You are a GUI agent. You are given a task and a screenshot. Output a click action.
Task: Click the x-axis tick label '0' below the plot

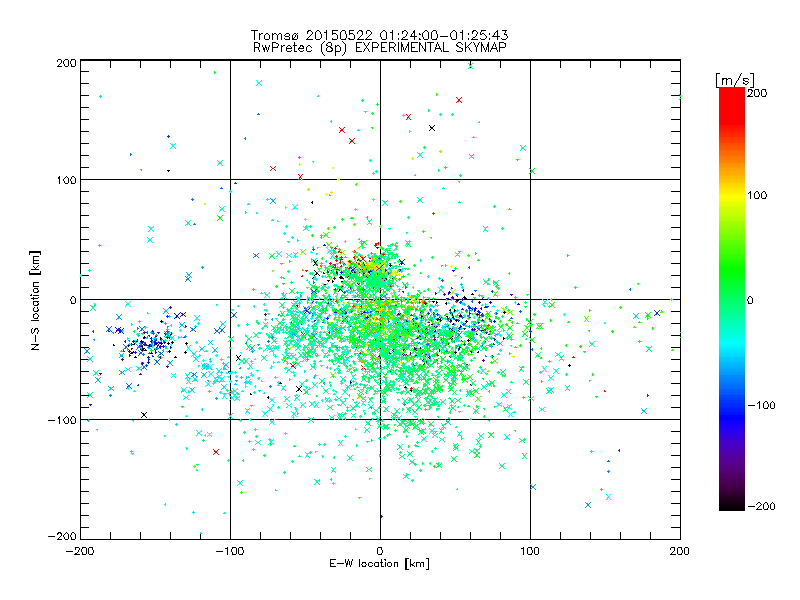[x=380, y=551]
